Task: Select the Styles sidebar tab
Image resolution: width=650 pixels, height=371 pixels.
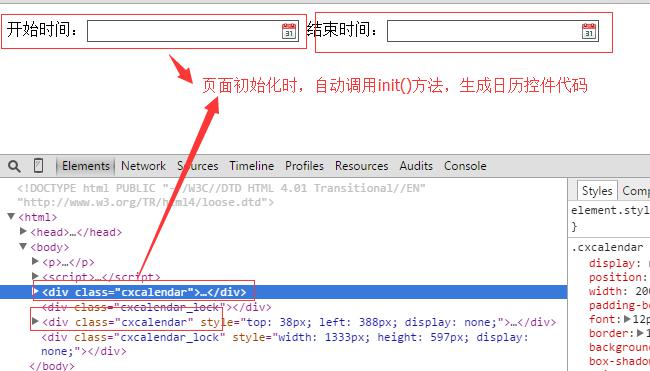Action: coord(597,191)
